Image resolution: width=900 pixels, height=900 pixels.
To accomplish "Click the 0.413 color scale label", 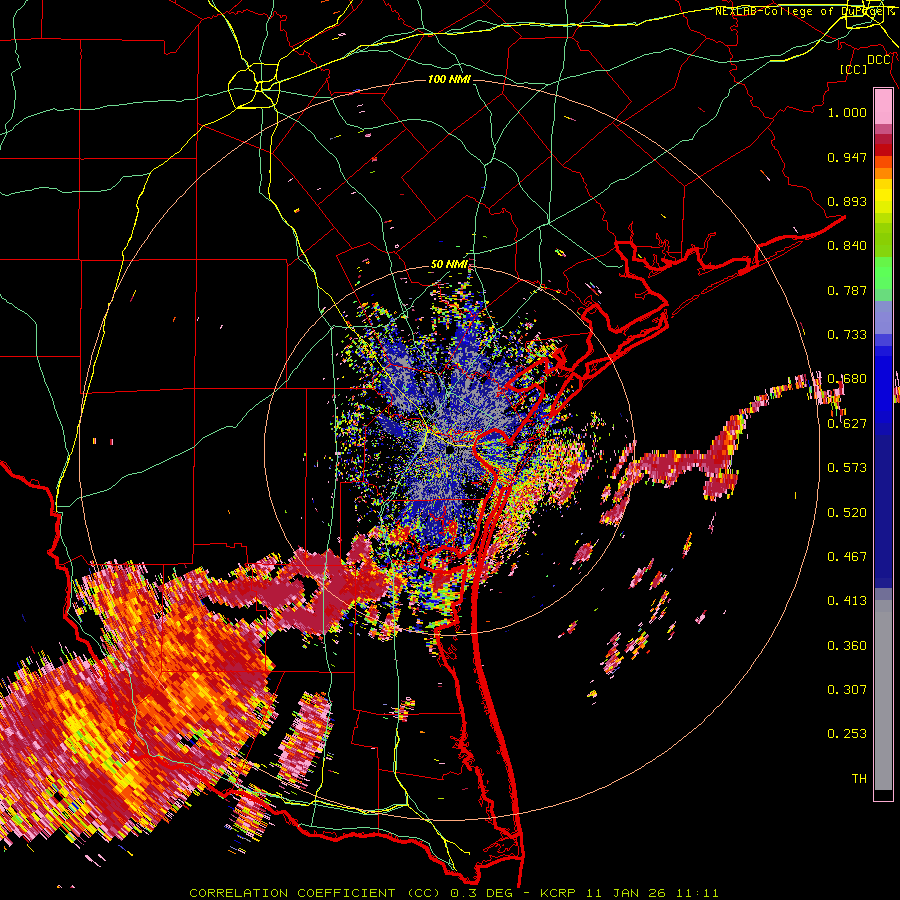I will [847, 601].
